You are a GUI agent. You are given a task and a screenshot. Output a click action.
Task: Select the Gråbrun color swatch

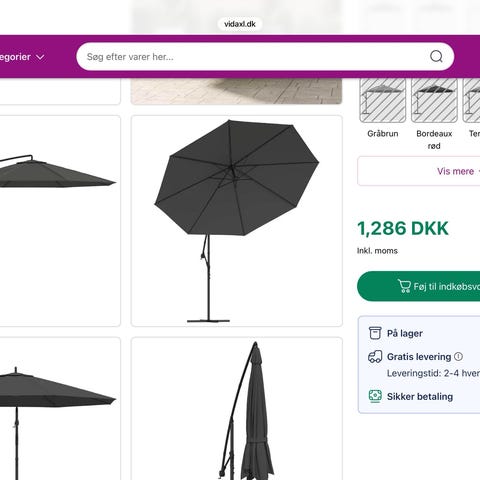383,100
